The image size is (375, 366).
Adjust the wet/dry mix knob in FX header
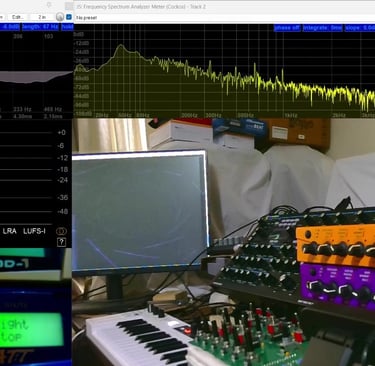[60, 17]
